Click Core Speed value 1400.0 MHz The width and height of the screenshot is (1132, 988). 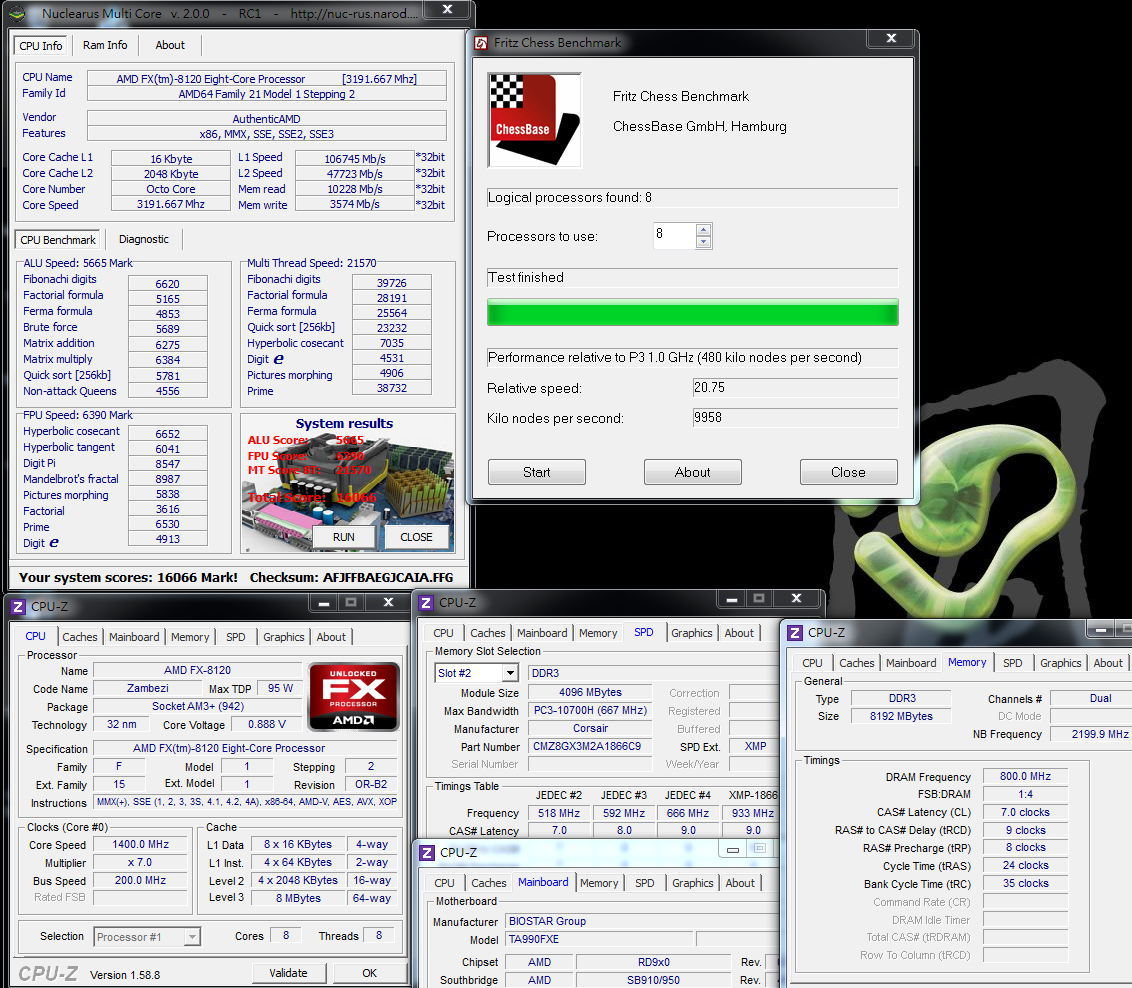[x=140, y=844]
